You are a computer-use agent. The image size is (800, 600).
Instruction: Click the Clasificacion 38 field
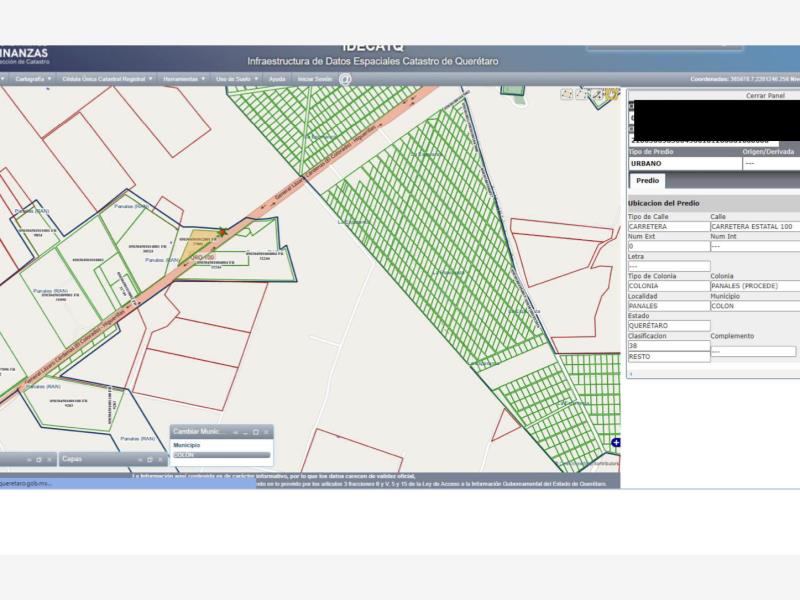tap(668, 346)
